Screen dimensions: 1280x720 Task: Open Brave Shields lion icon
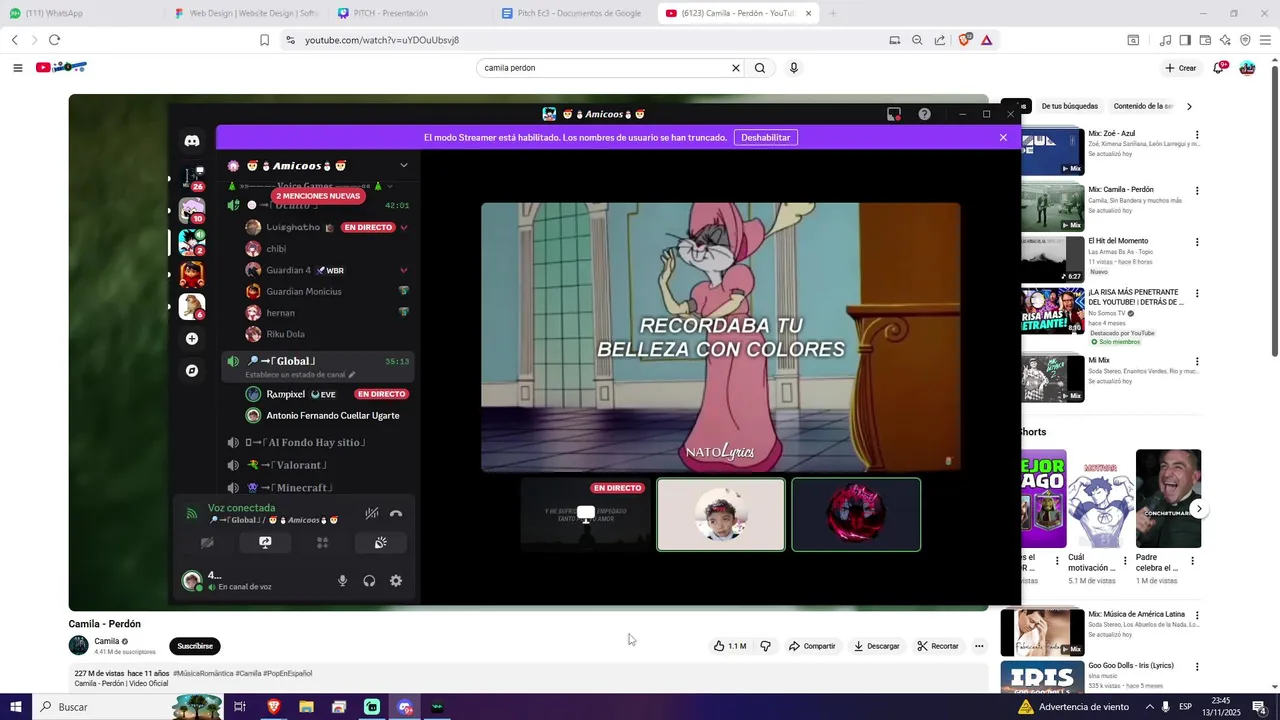coord(965,40)
